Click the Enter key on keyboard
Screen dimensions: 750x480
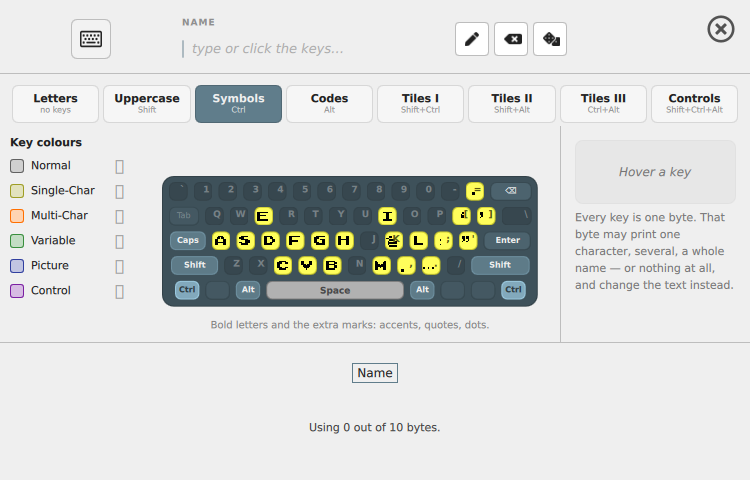point(507,240)
